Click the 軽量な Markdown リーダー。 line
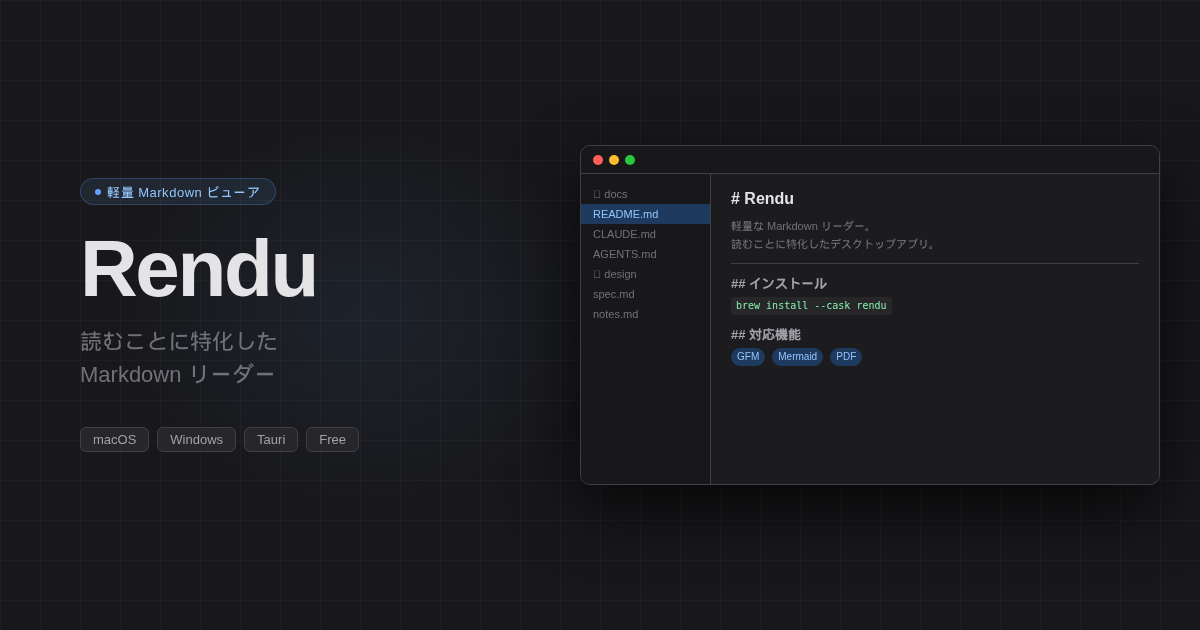 [x=803, y=226]
